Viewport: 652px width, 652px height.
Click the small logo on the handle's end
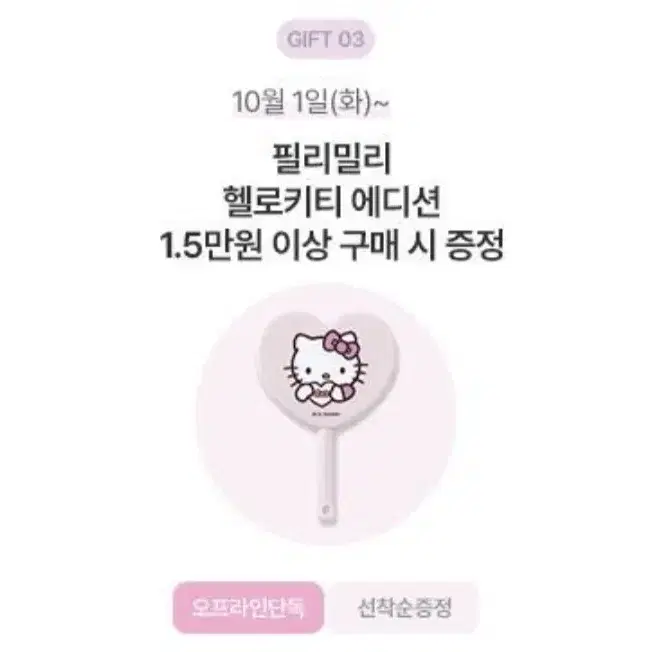point(325,509)
